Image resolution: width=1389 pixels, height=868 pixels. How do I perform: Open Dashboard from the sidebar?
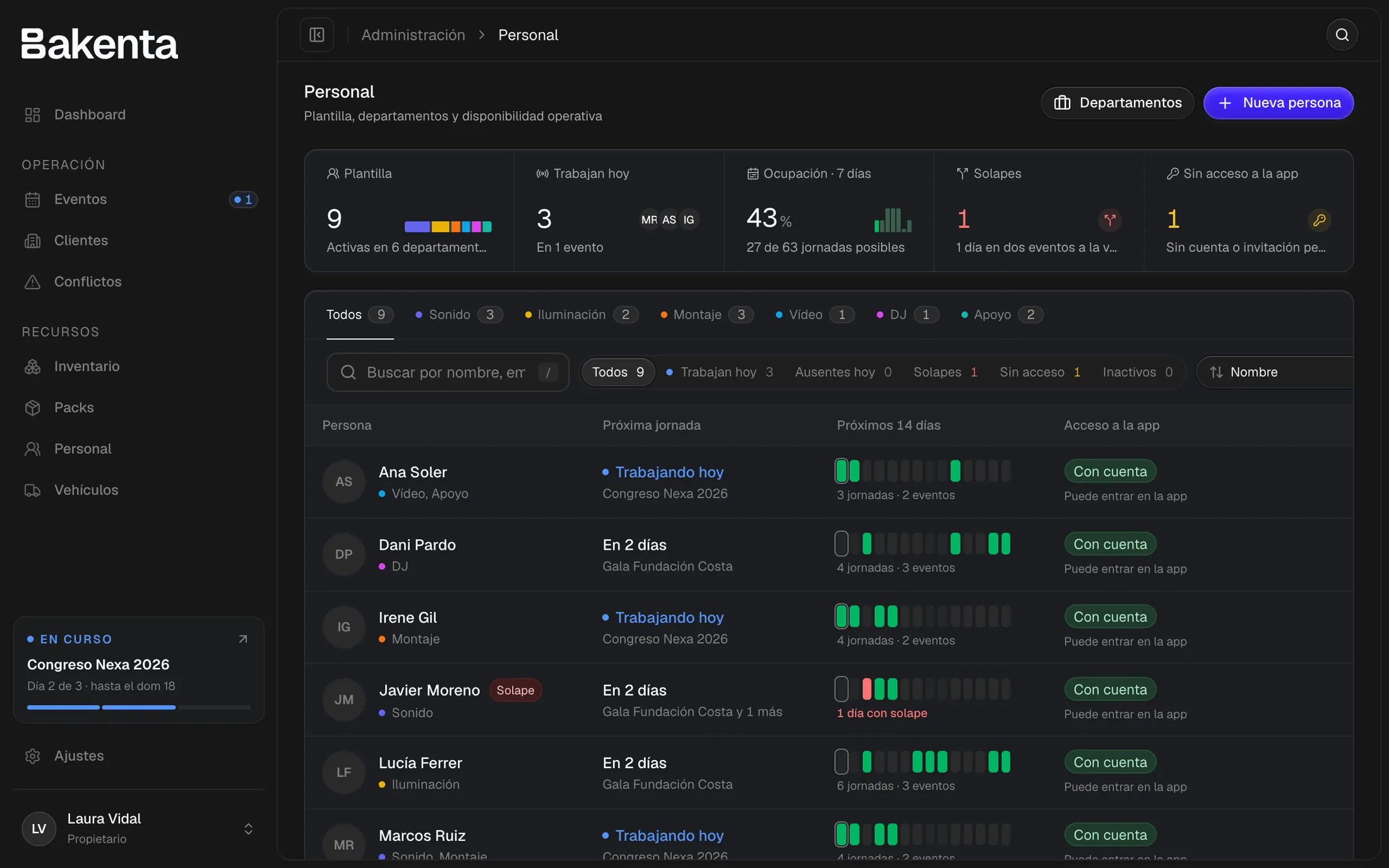pyautogui.click(x=139, y=114)
